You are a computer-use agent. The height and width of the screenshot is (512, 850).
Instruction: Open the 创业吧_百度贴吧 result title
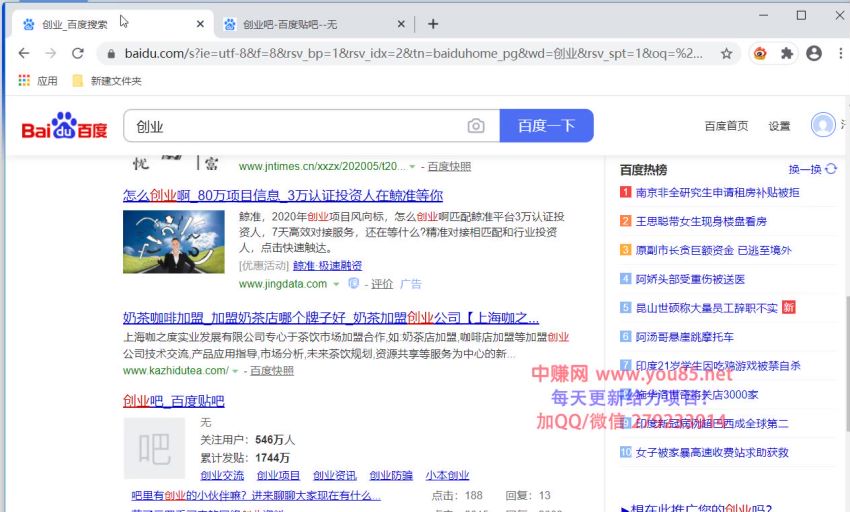point(173,401)
